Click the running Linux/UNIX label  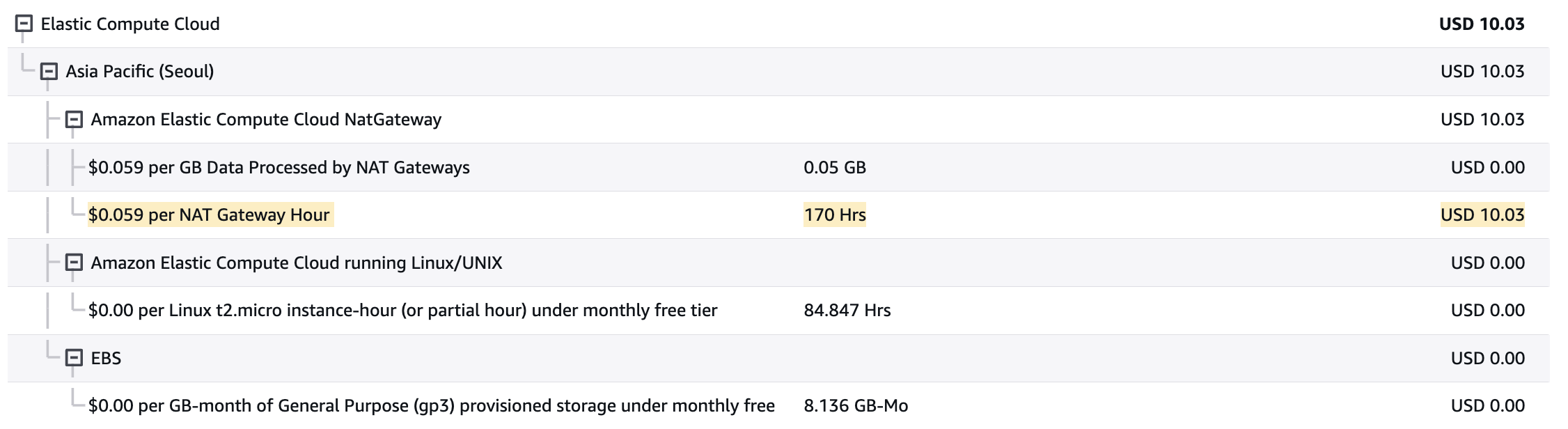pyautogui.click(x=297, y=263)
